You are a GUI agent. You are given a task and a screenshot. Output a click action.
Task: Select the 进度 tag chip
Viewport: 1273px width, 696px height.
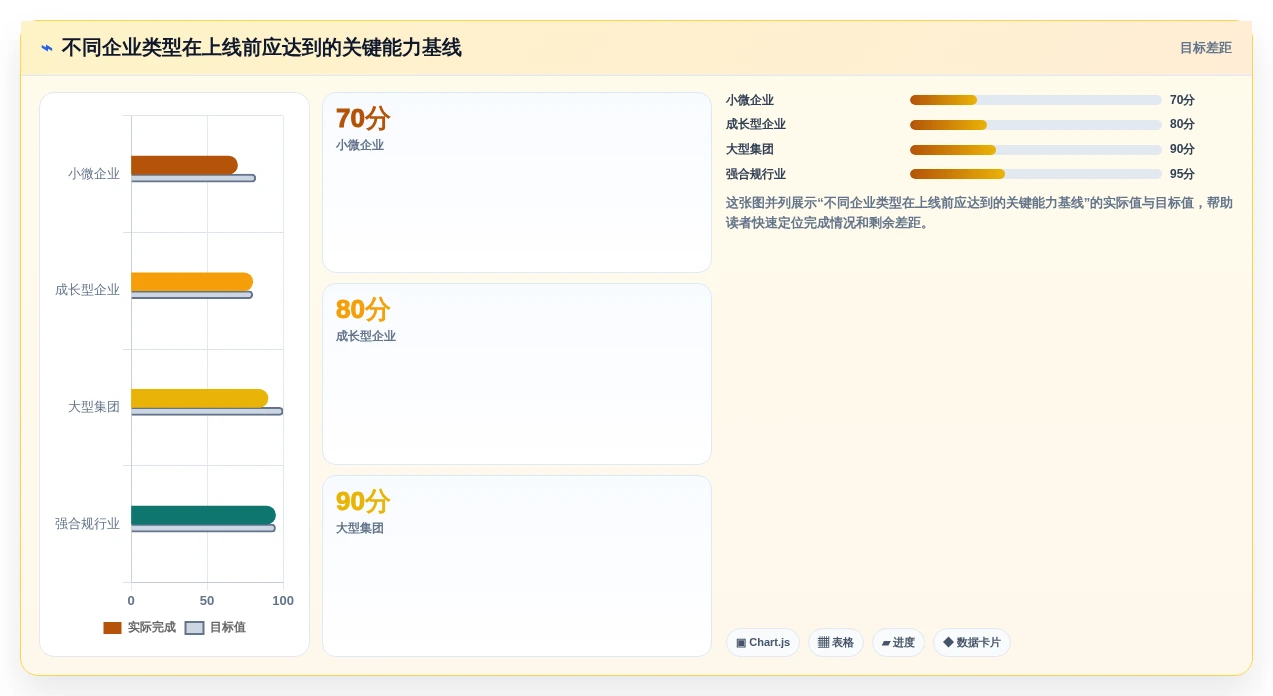pos(898,642)
